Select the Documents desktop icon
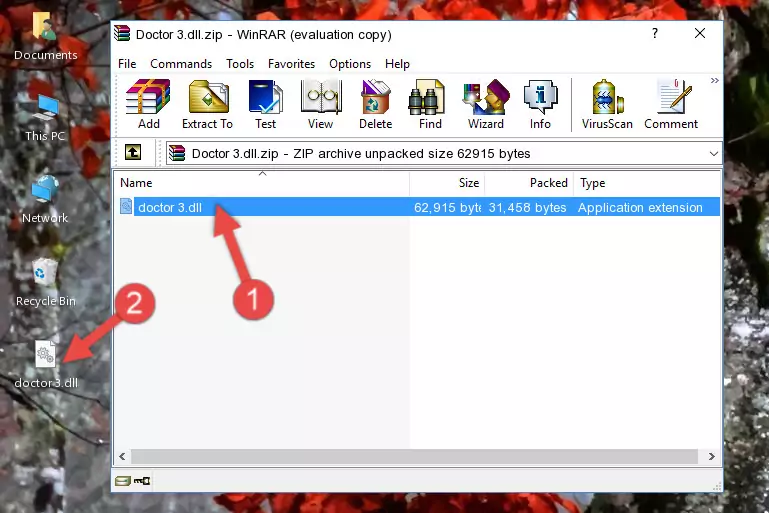This screenshot has height=513, width=769. click(45, 36)
